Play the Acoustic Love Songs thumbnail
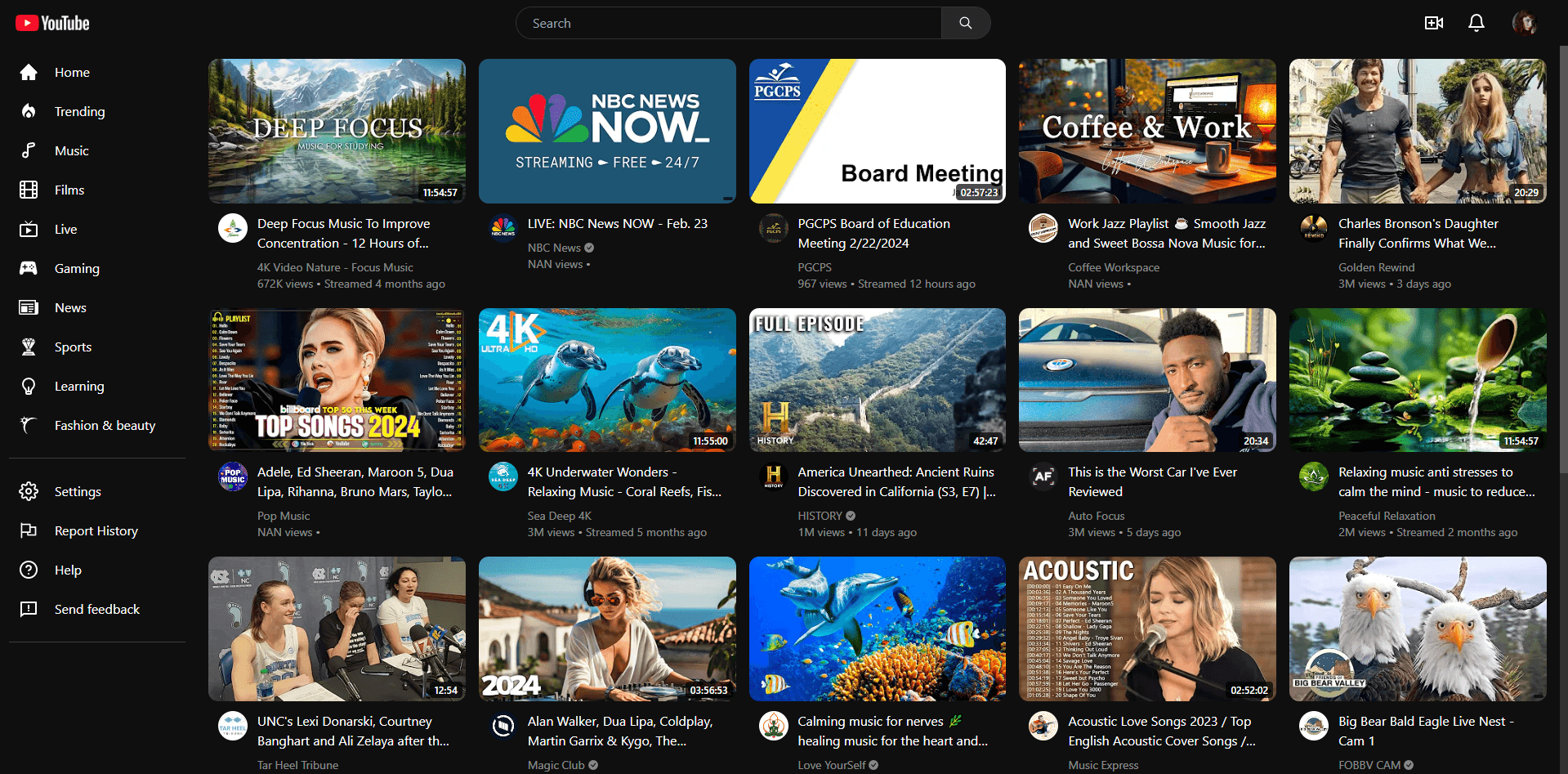The height and width of the screenshot is (774, 1568). pos(1147,629)
